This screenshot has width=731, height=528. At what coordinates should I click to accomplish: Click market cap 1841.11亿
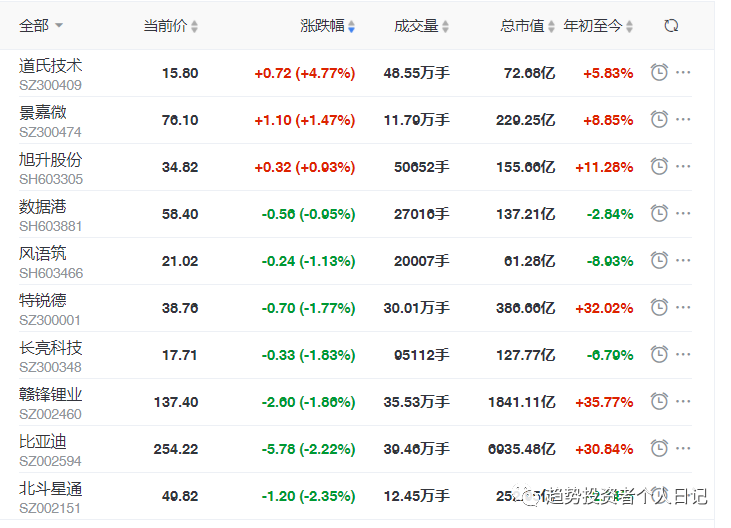522,402
